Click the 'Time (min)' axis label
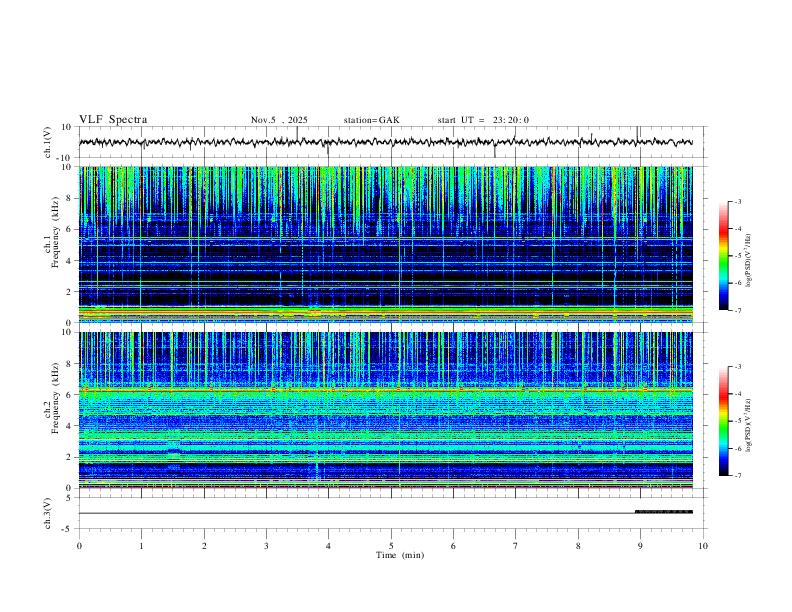Image resolution: width=792 pixels, height=612 pixels. [x=400, y=555]
